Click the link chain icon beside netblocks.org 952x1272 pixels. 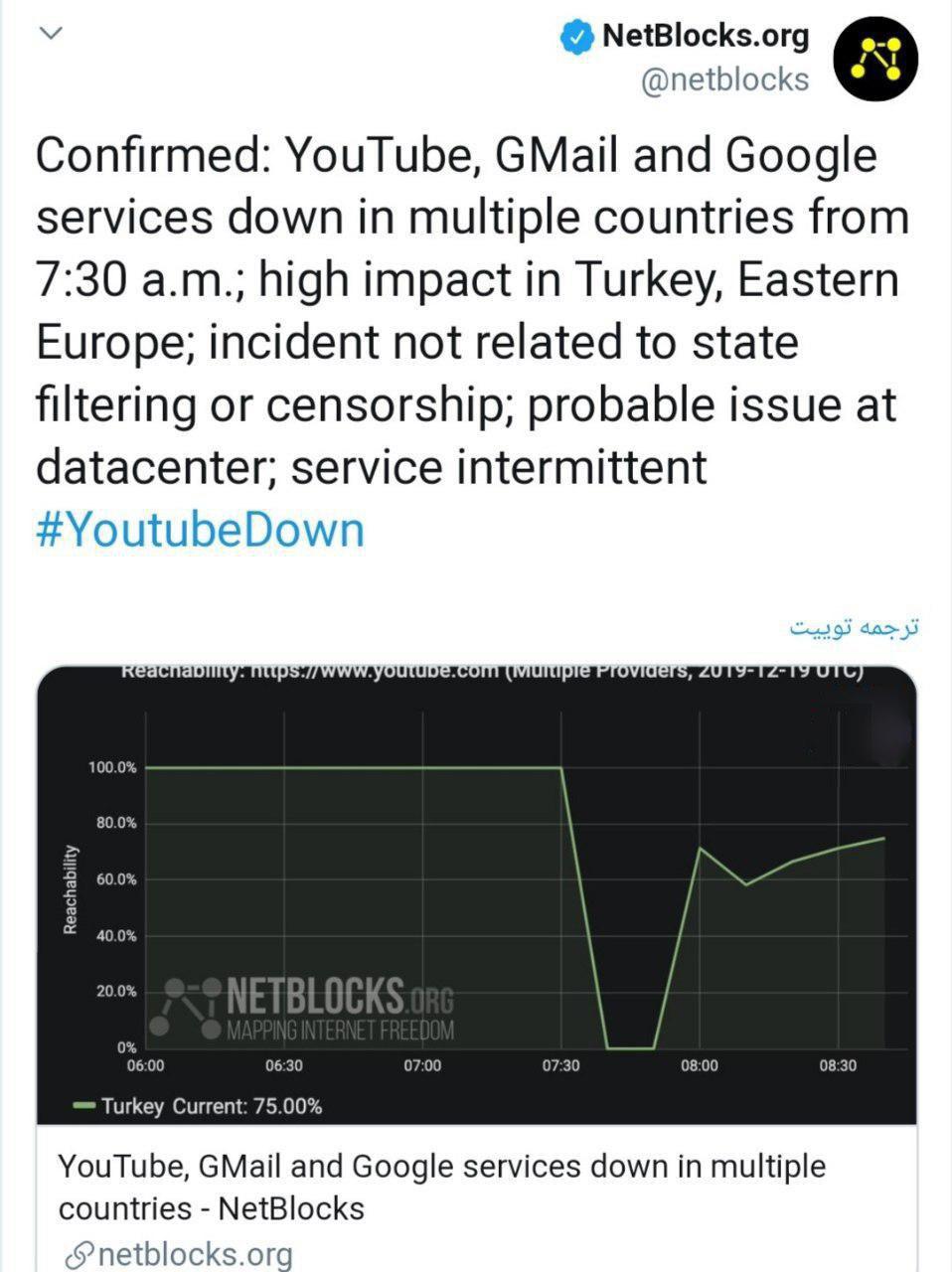tap(77, 1254)
